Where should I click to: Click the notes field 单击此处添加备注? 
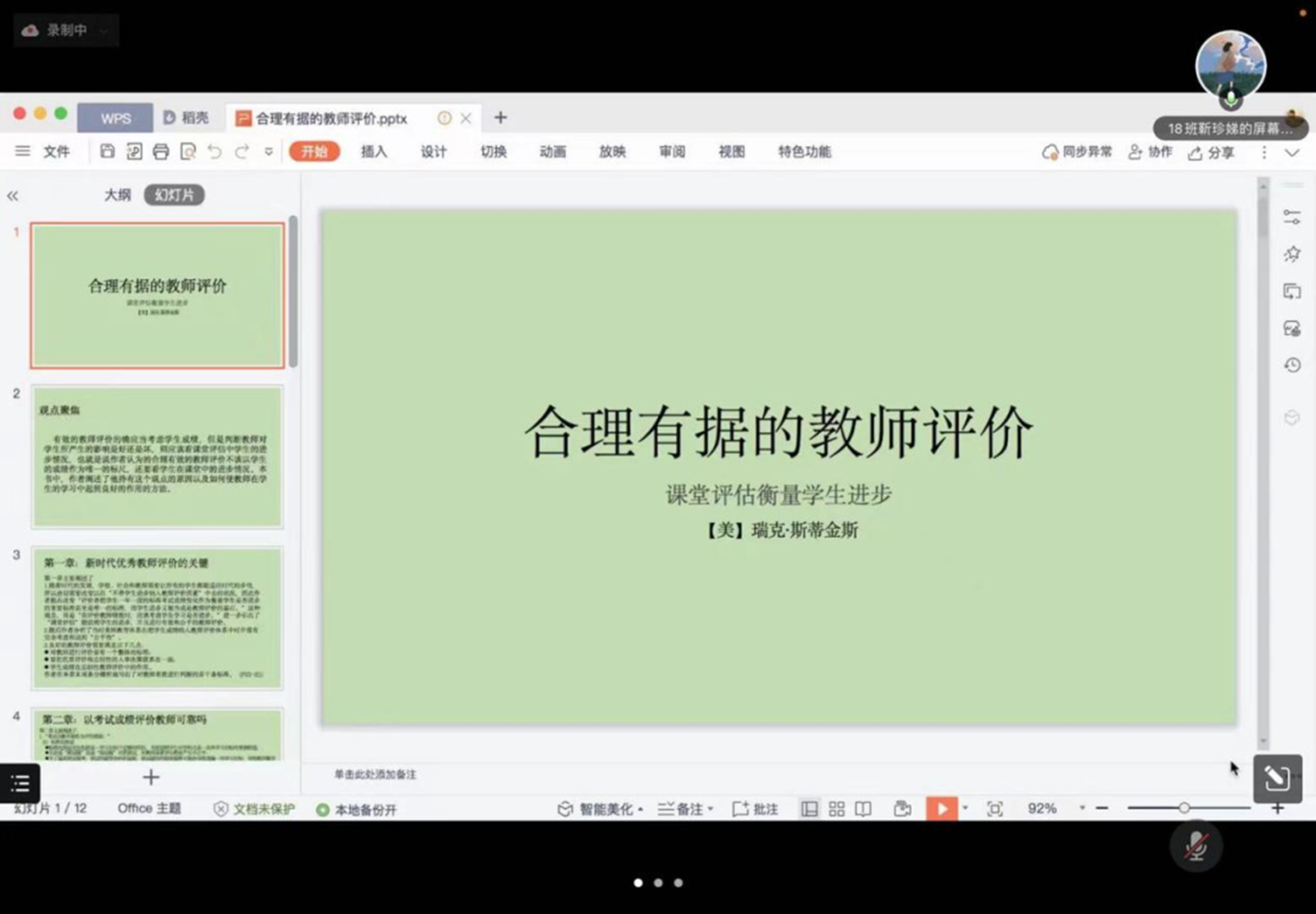pos(375,774)
